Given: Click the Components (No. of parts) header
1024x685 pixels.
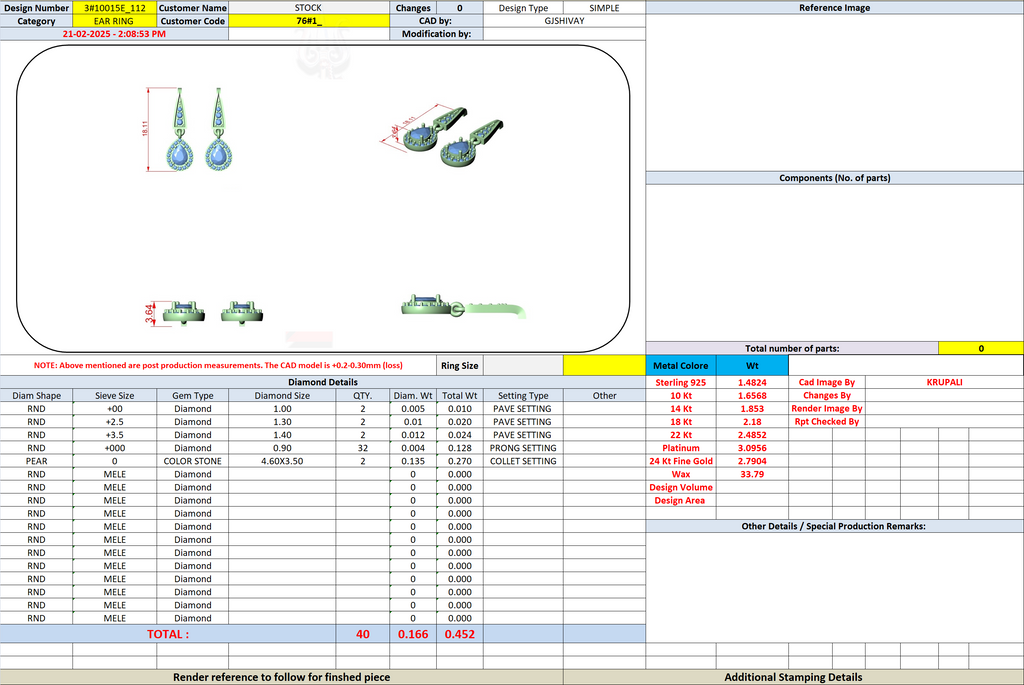Looking at the screenshot, I should (x=835, y=178).
